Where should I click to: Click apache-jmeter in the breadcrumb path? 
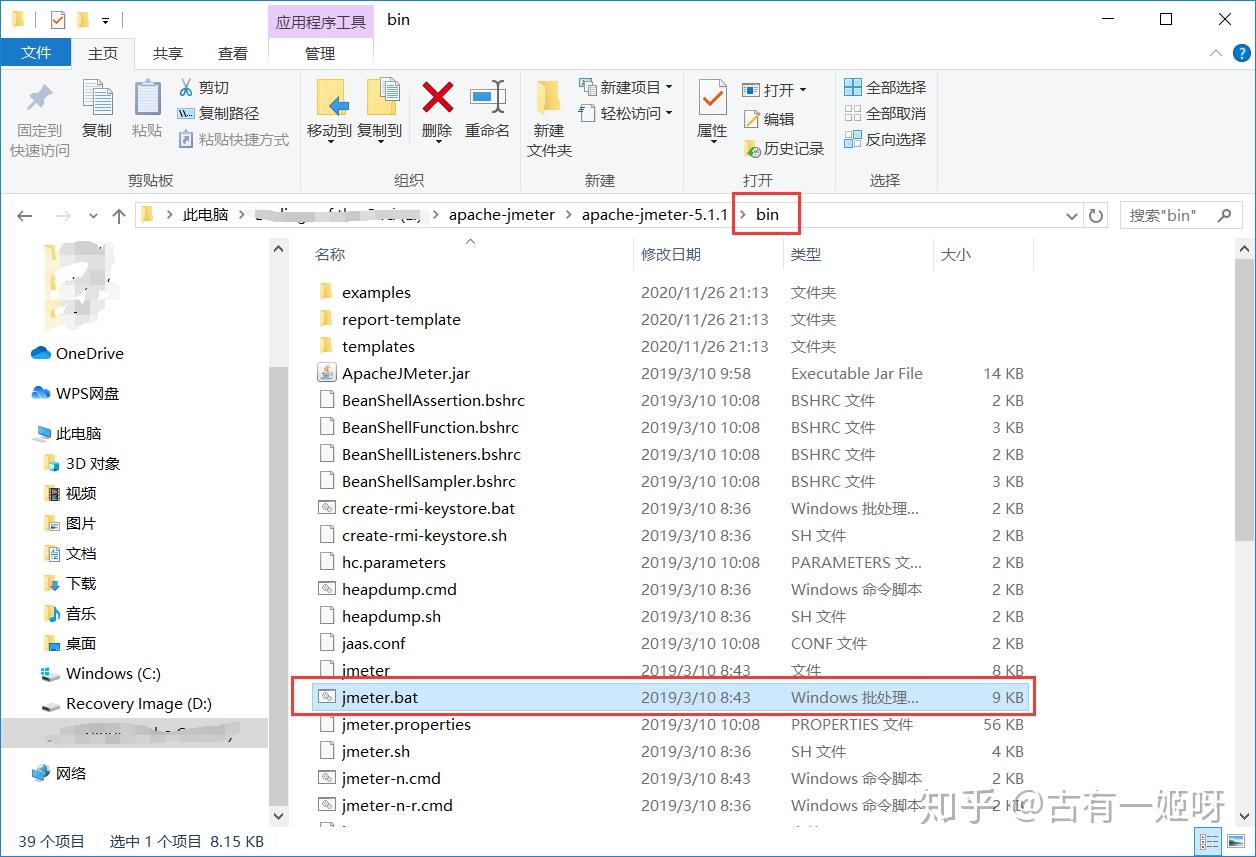coord(501,215)
